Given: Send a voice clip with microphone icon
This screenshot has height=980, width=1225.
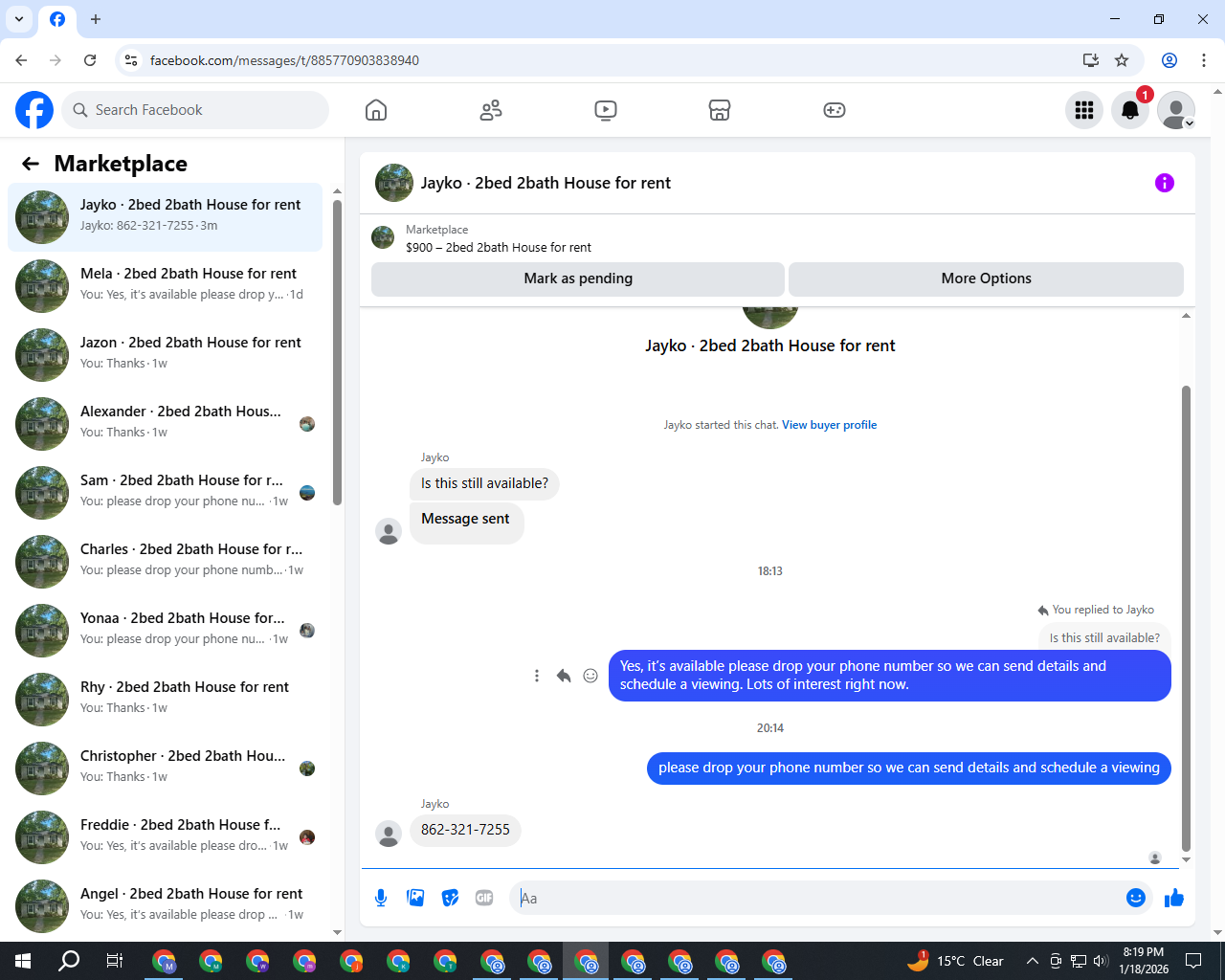Looking at the screenshot, I should 381,898.
